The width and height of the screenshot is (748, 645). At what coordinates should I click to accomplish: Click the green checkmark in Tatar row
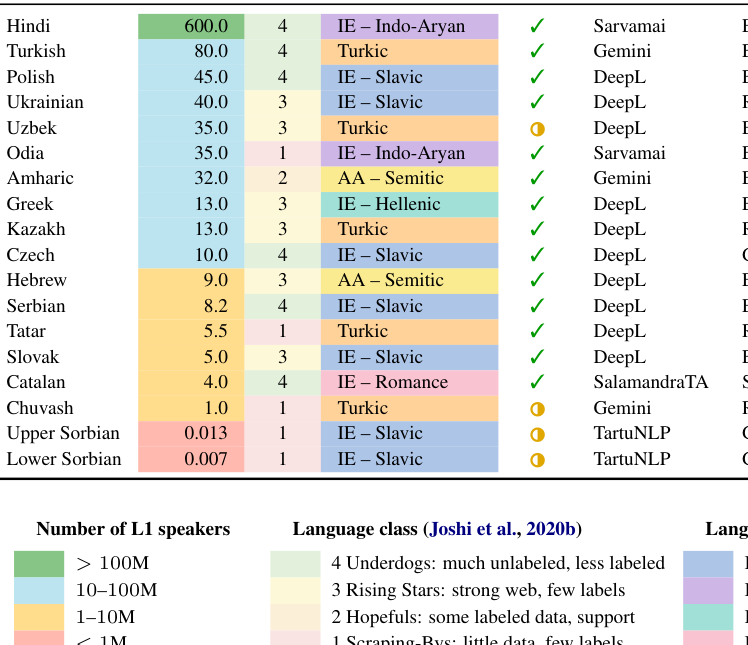537,331
